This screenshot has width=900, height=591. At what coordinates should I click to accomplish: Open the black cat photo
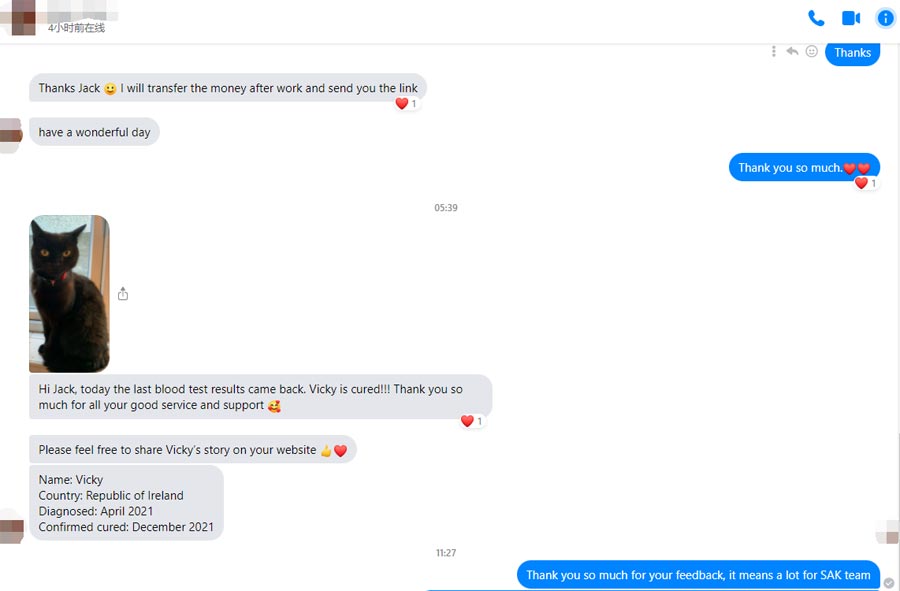pos(69,293)
